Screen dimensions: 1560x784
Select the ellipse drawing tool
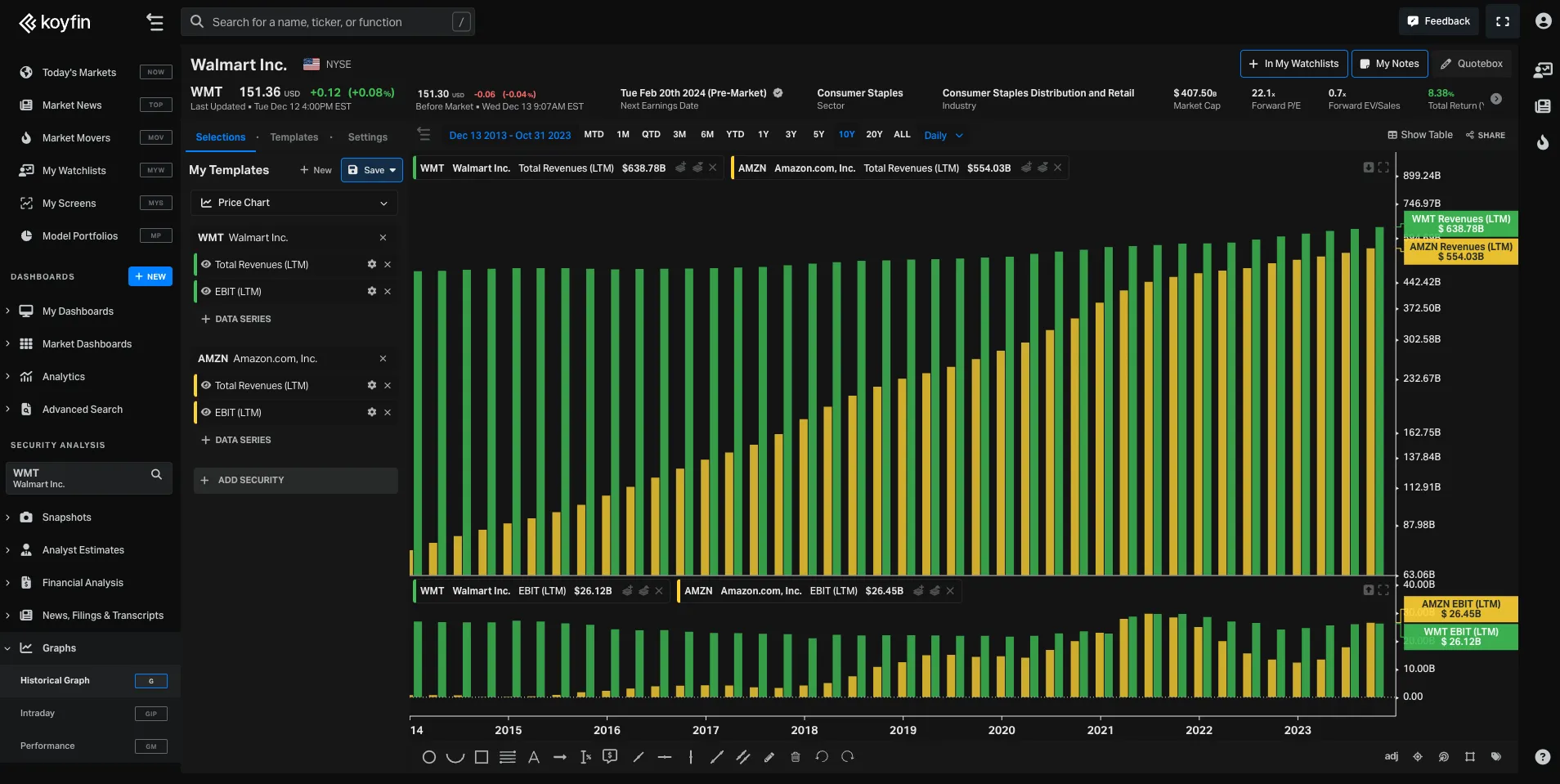[429, 758]
